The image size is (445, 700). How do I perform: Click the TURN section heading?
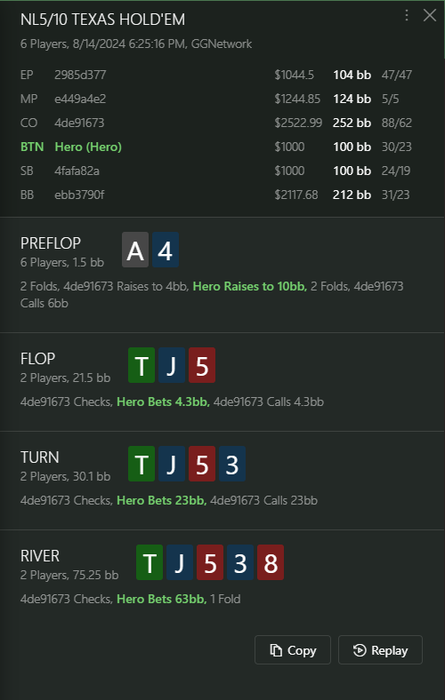click(x=40, y=458)
